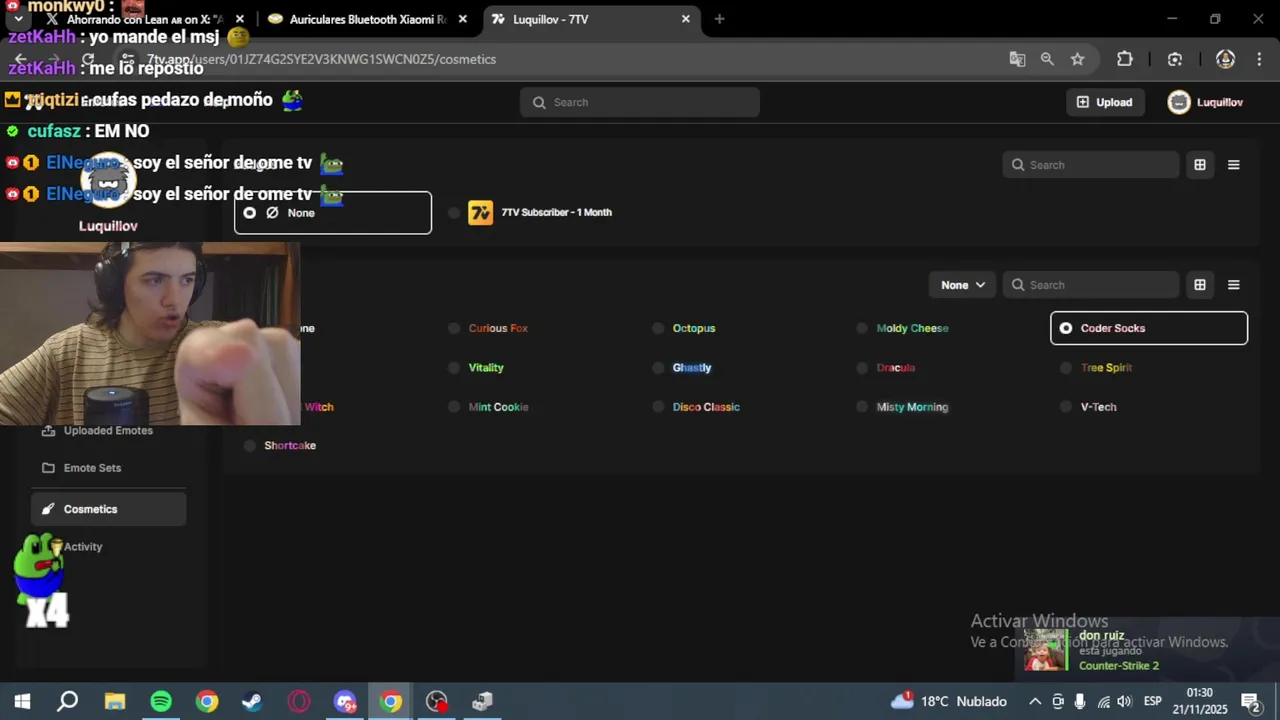The height and width of the screenshot is (720, 1280).
Task: Open Opera GX from taskbar
Action: point(299,702)
